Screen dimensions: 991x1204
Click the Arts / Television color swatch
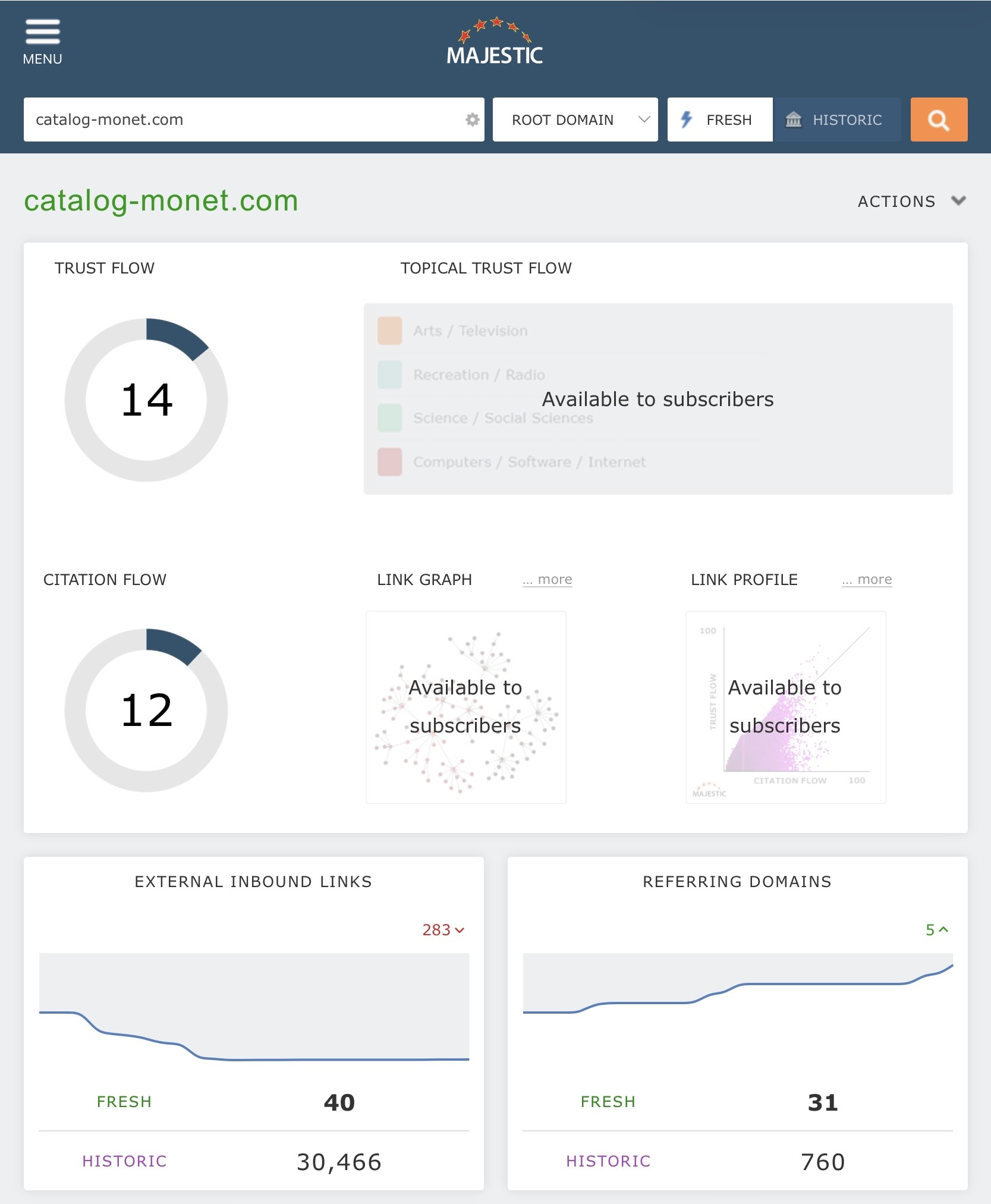click(x=390, y=331)
